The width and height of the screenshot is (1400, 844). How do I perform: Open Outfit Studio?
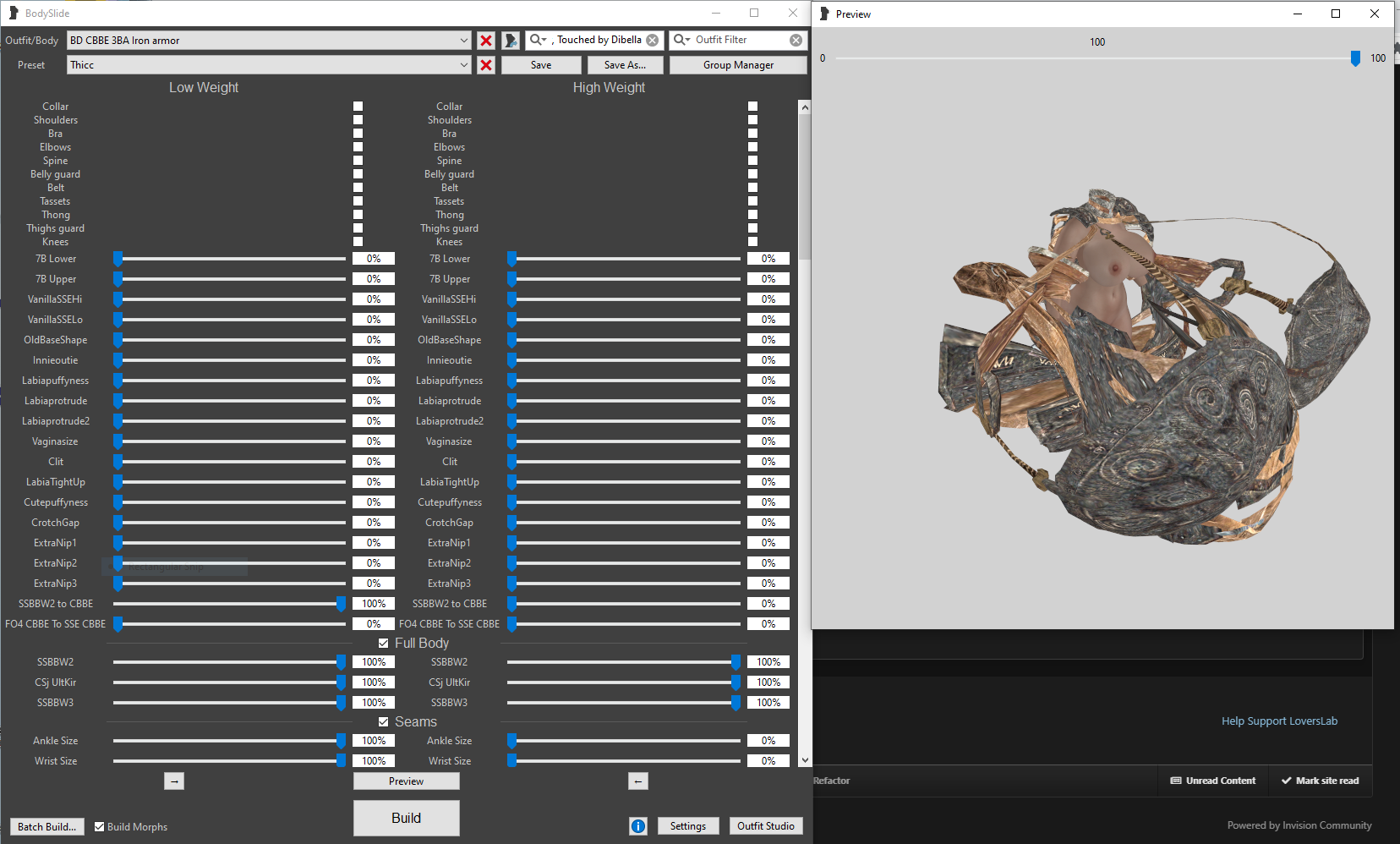(x=766, y=826)
